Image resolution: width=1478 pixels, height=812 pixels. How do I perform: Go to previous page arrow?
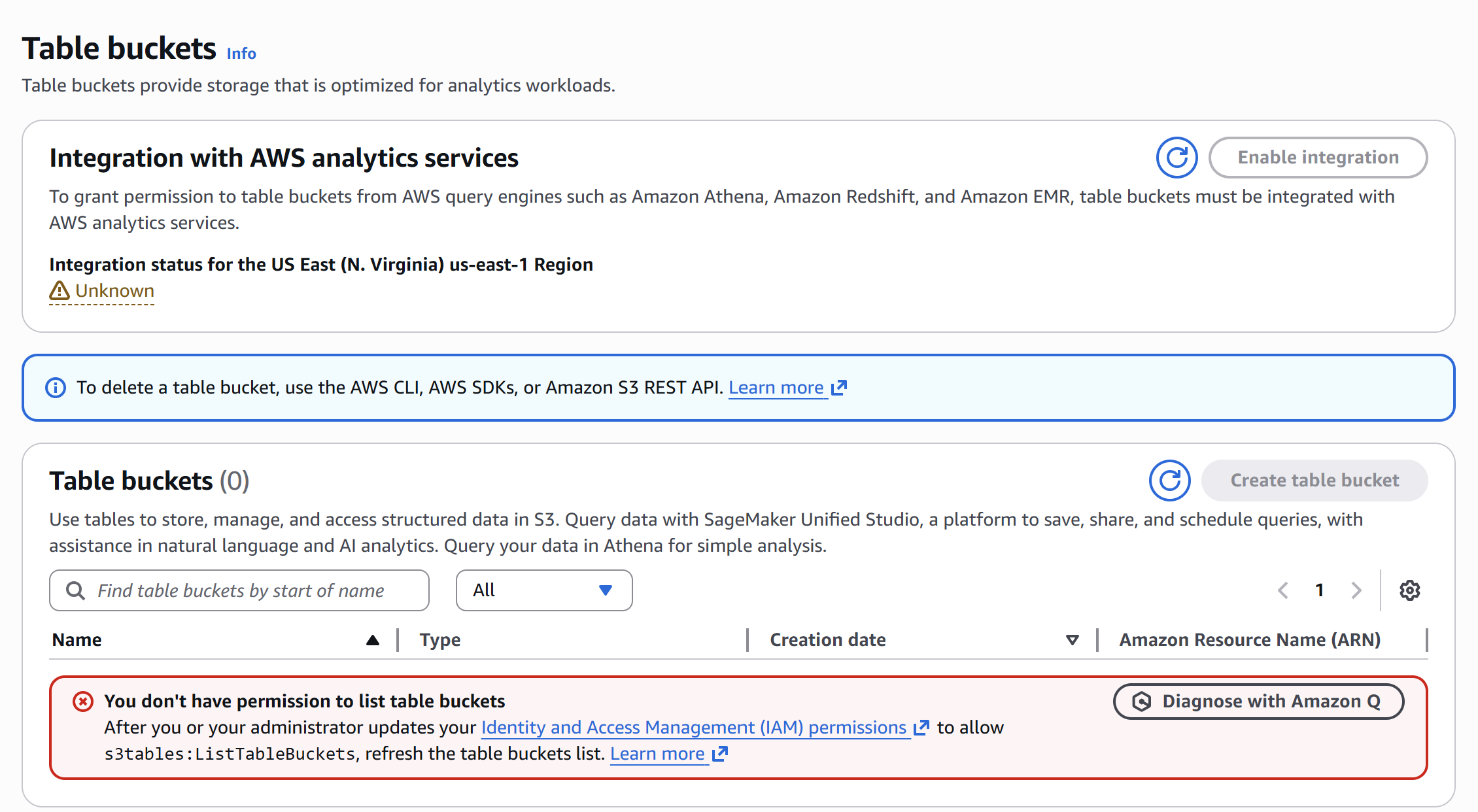click(1283, 590)
